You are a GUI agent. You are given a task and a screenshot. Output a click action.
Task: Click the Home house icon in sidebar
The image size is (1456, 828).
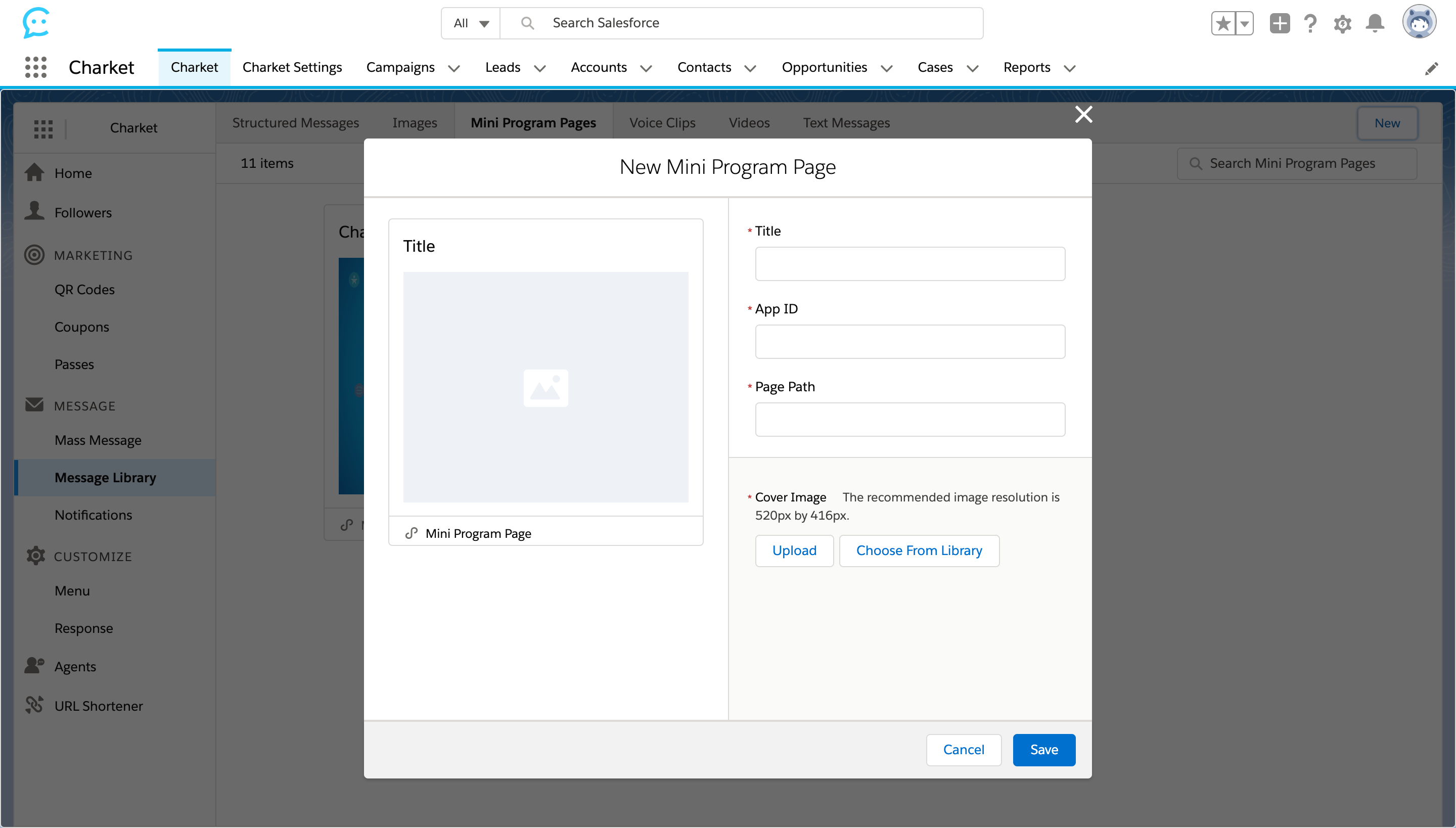click(x=34, y=172)
